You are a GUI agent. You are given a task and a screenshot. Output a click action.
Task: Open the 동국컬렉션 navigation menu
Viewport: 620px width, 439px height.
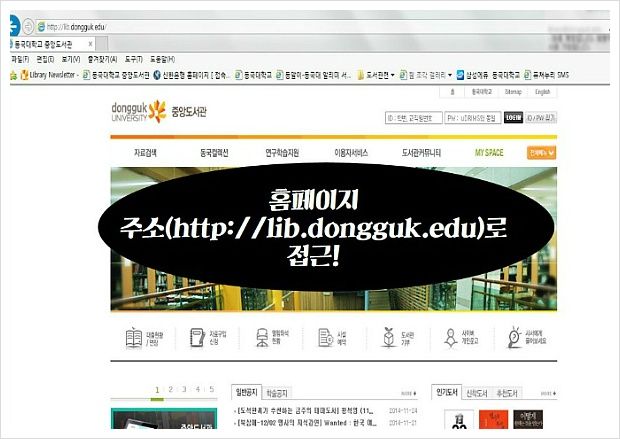[214, 153]
